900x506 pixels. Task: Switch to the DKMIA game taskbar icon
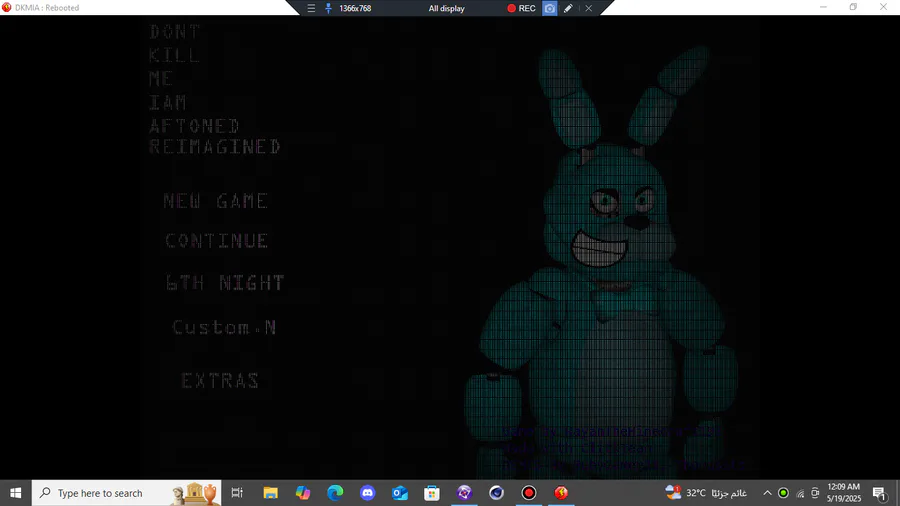pyautogui.click(x=561, y=493)
